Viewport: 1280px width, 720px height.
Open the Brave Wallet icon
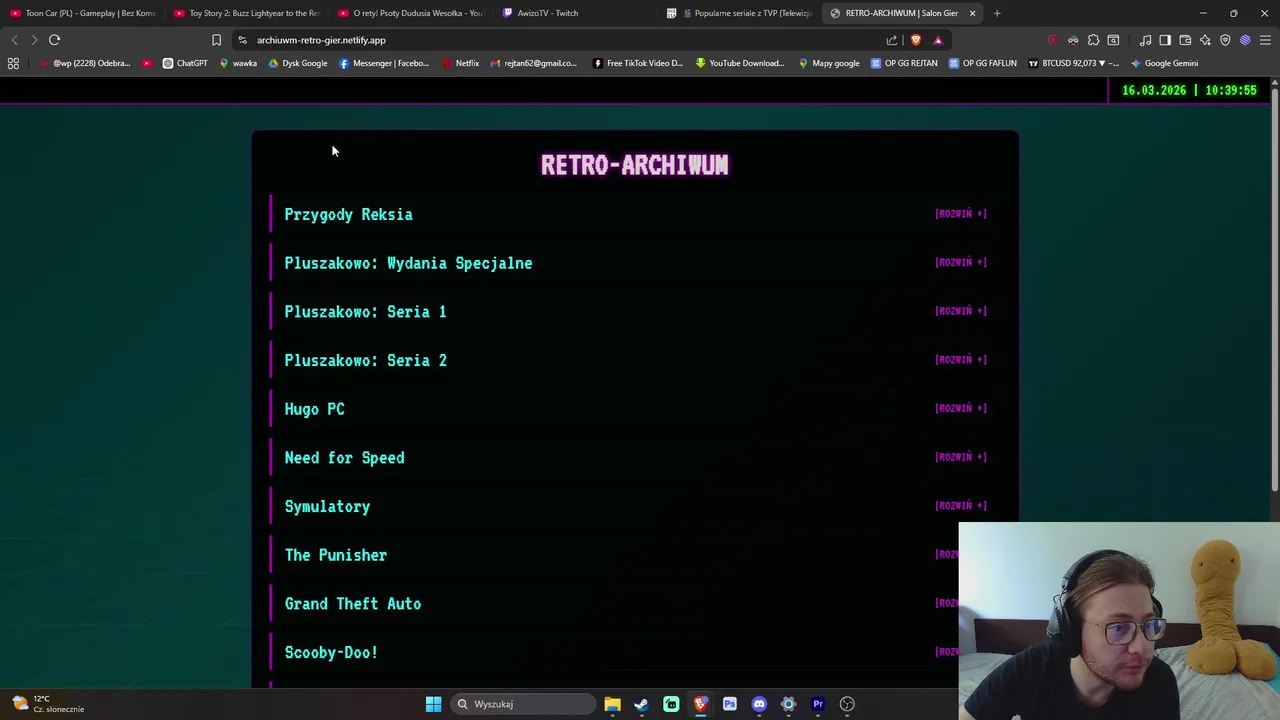click(1185, 40)
